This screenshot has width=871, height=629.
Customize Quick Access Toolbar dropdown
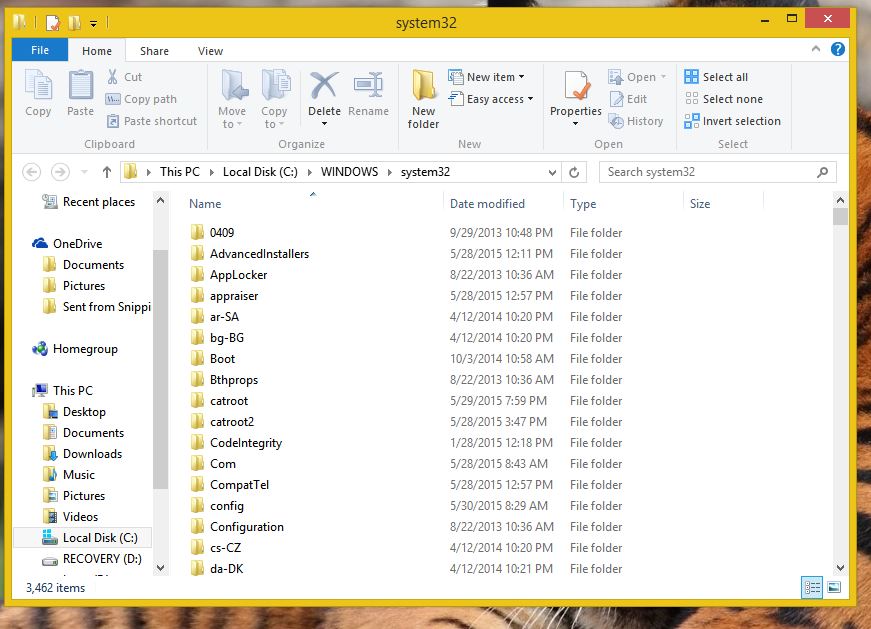point(94,23)
